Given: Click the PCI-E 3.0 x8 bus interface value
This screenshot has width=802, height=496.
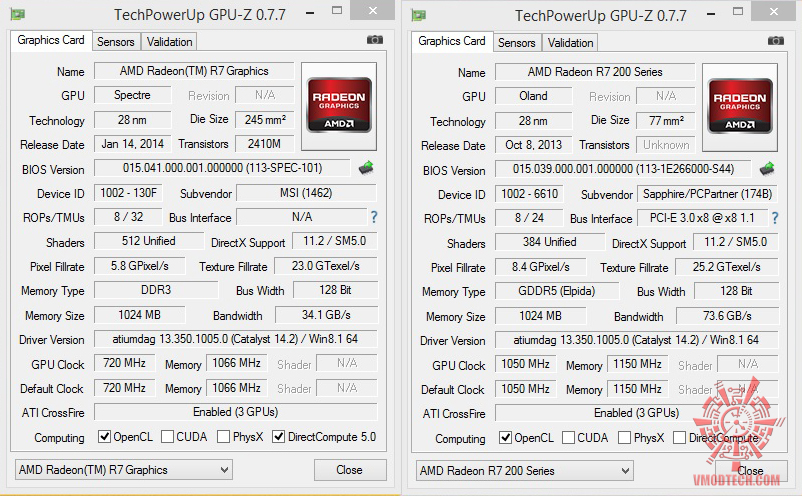Looking at the screenshot, I should (x=702, y=218).
